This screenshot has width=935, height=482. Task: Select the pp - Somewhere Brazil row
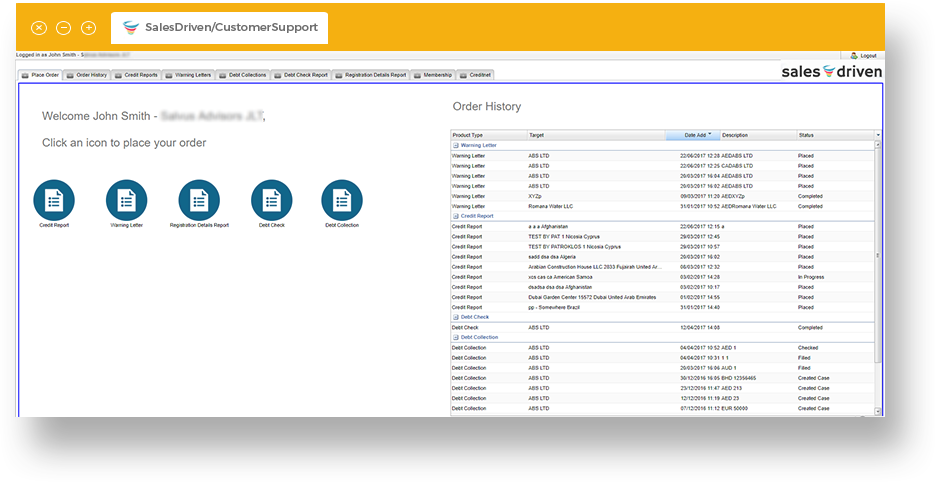(x=662, y=307)
